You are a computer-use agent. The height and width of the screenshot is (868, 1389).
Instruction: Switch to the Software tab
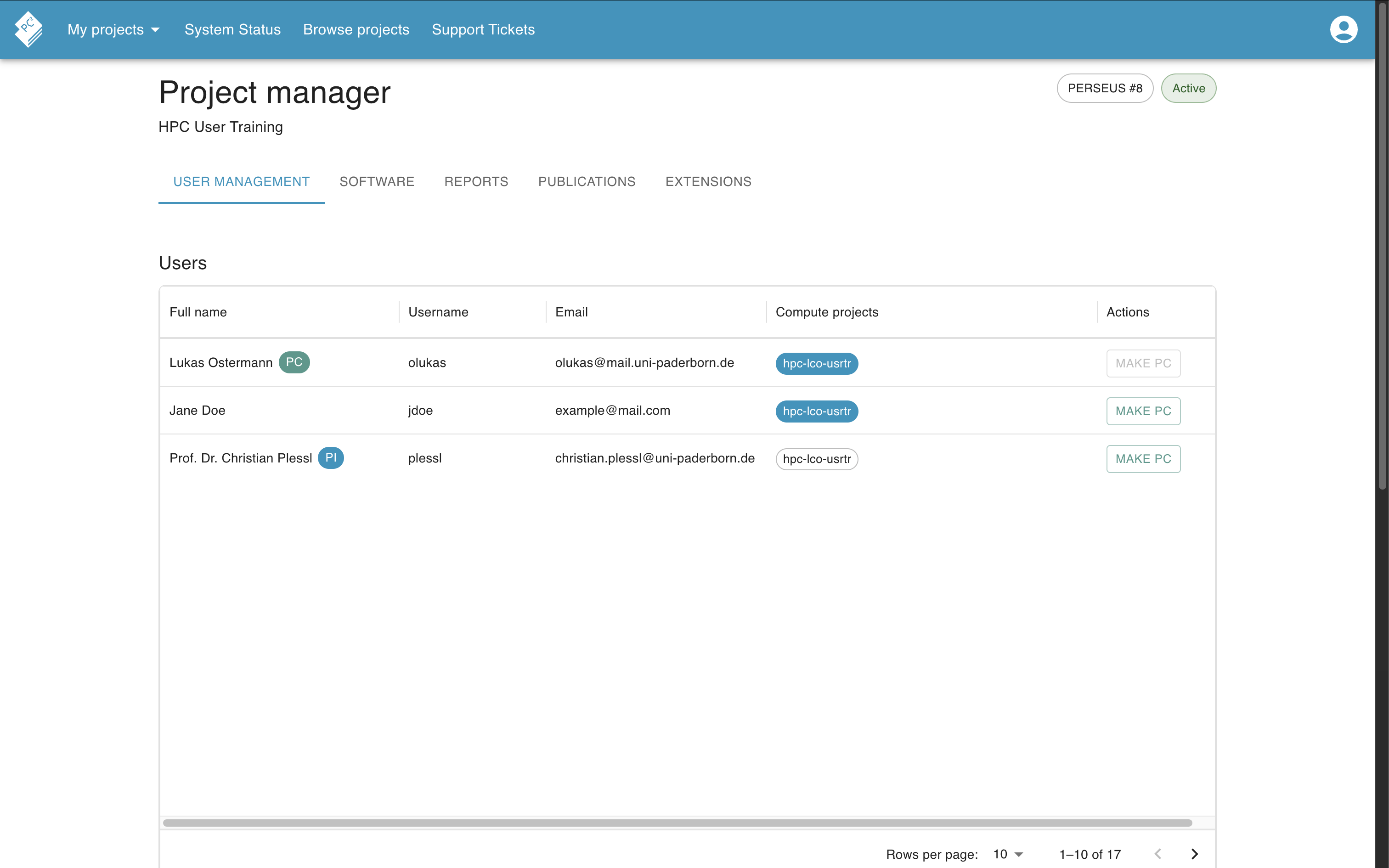point(377,182)
